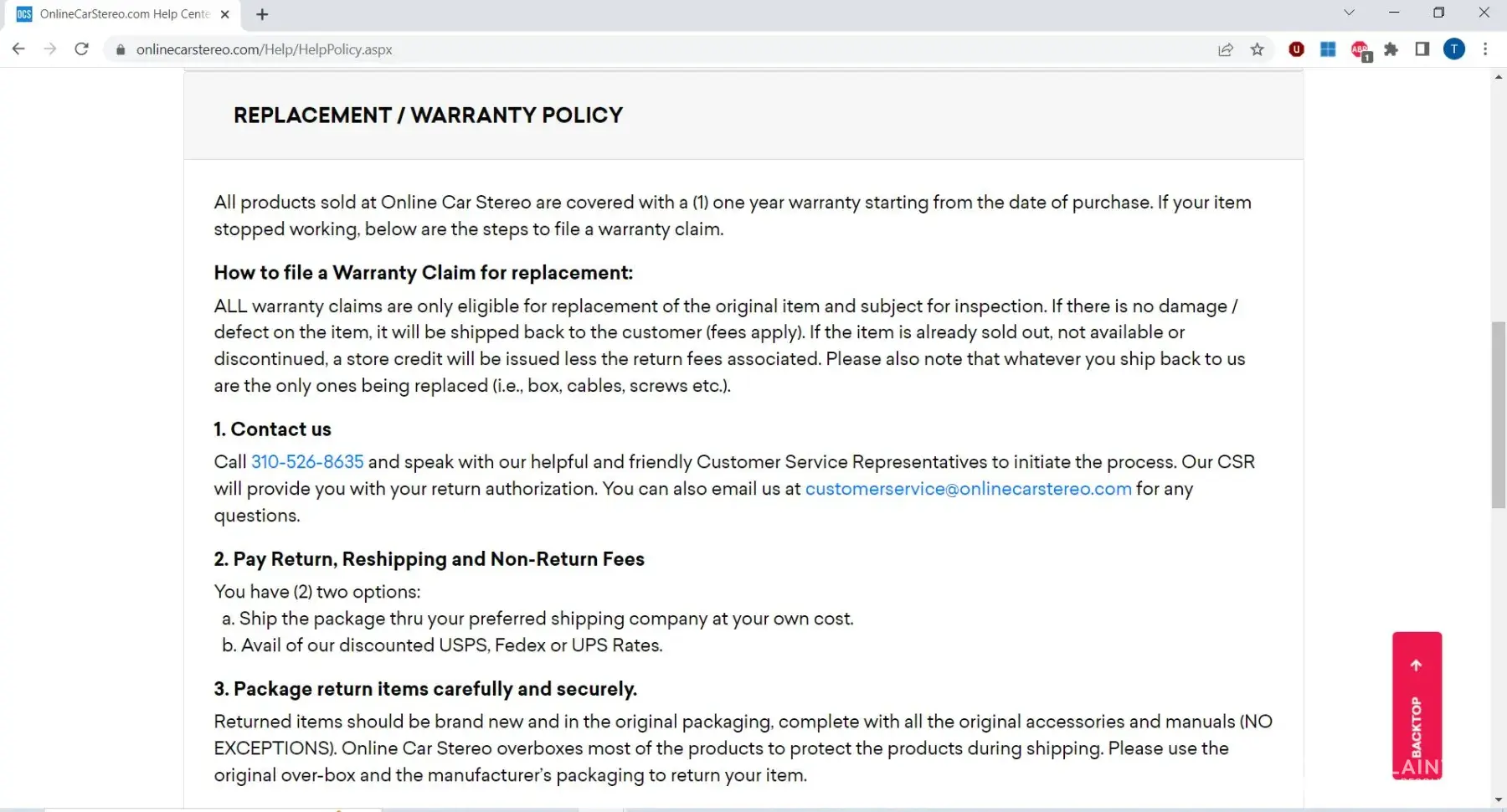Toggle the browser side panel
1507x812 pixels.
click(x=1422, y=49)
